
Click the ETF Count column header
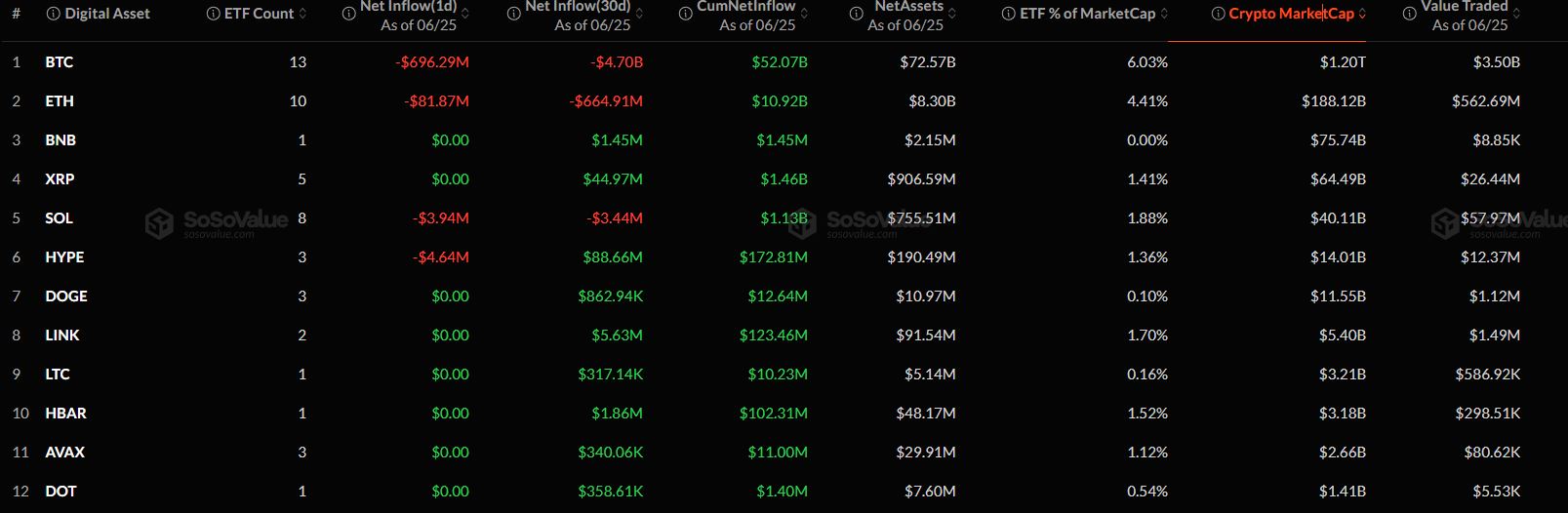[x=259, y=14]
